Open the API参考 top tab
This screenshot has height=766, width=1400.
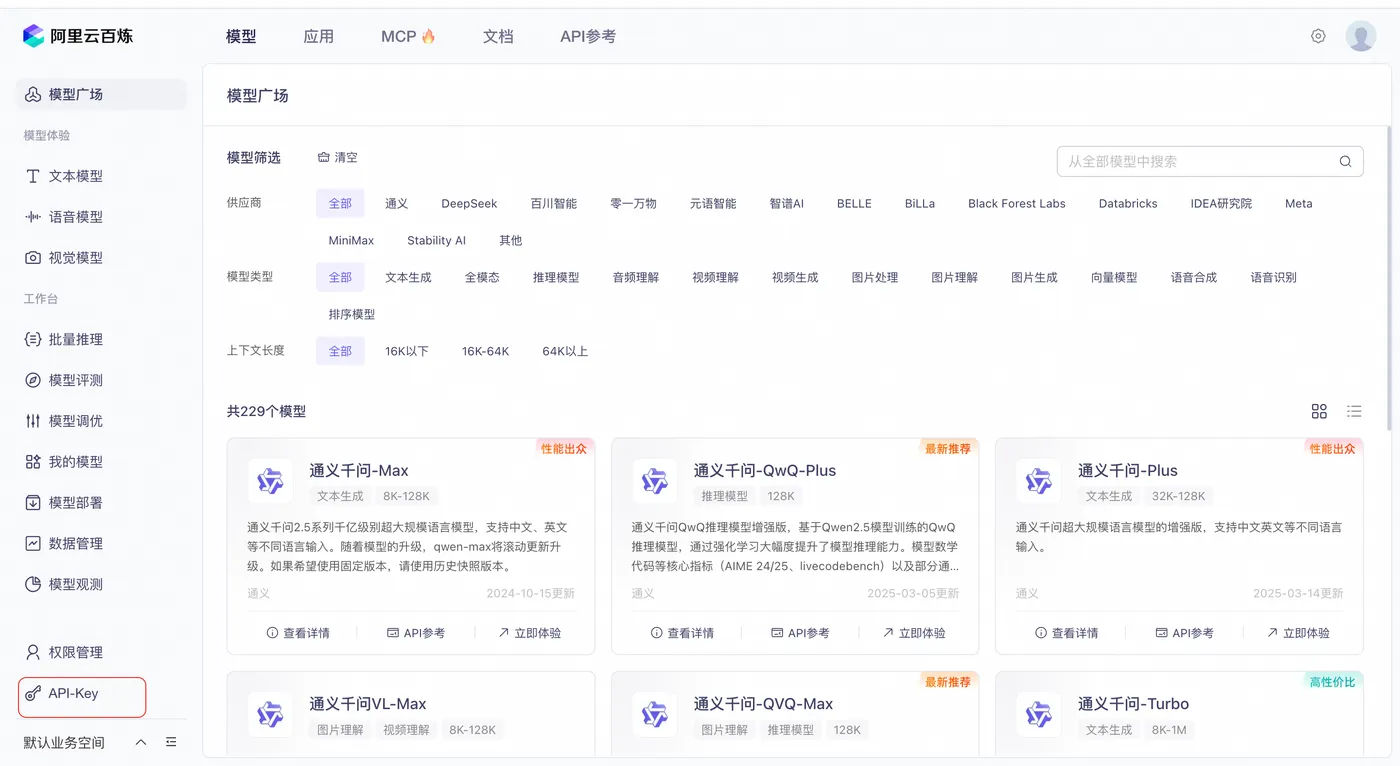[x=588, y=36]
